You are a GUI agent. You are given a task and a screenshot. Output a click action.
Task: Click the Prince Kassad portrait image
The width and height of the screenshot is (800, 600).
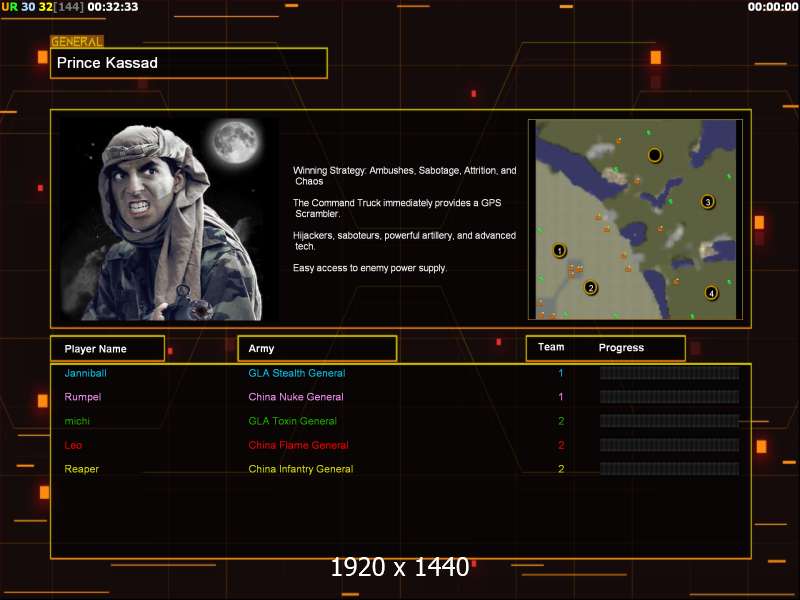(169, 219)
